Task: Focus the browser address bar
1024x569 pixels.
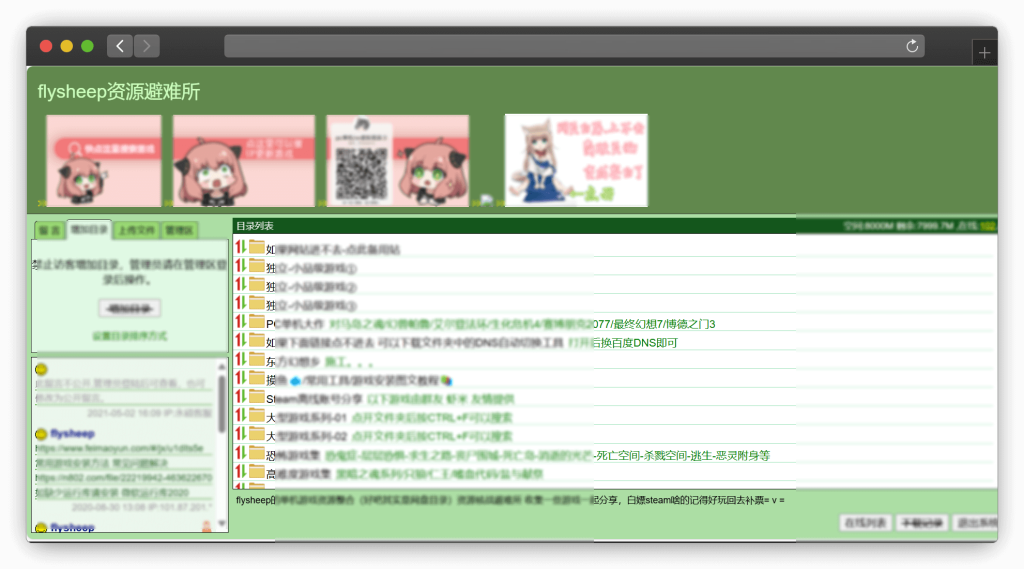Action: tap(574, 46)
